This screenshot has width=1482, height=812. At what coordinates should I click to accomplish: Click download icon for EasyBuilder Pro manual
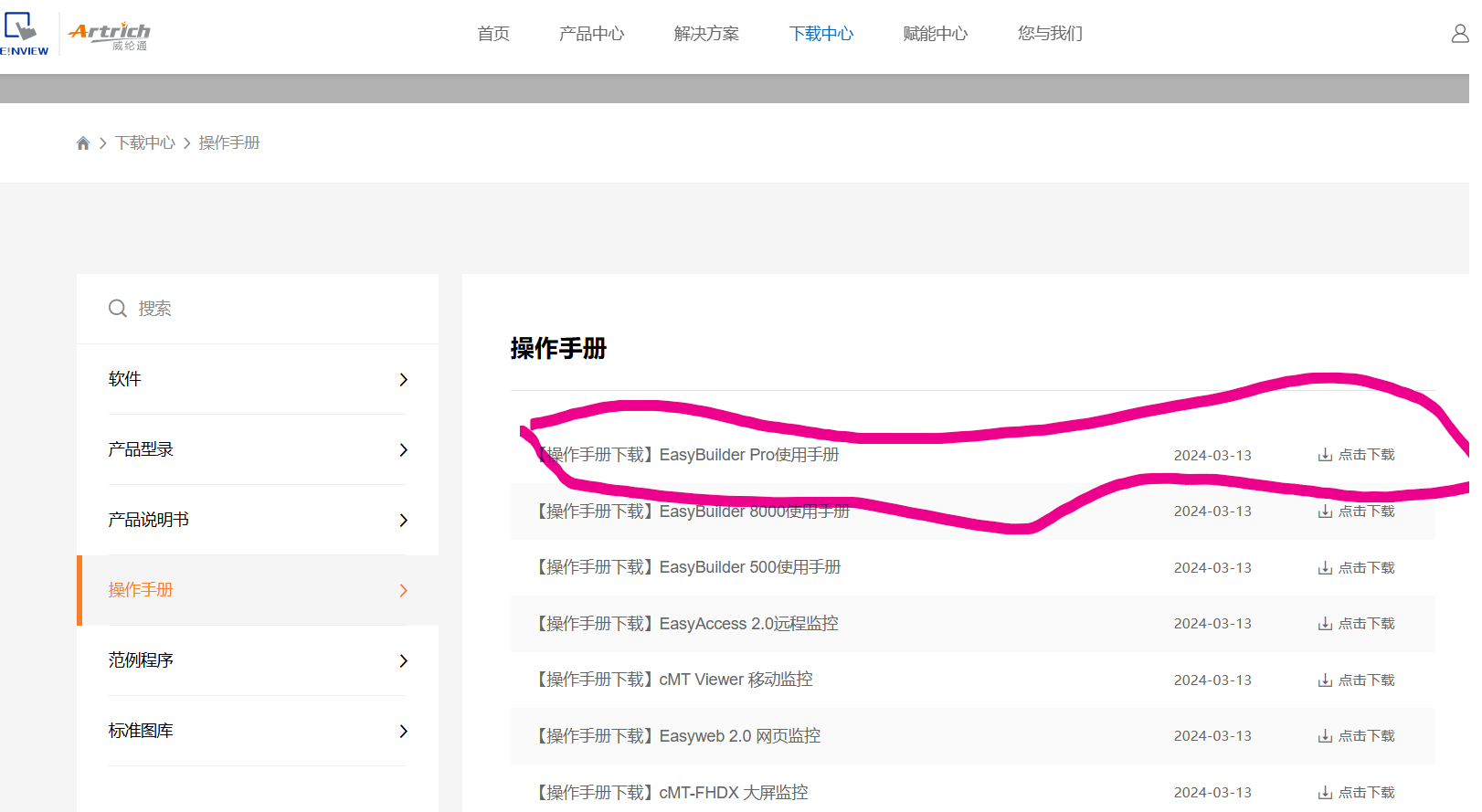tap(1325, 455)
